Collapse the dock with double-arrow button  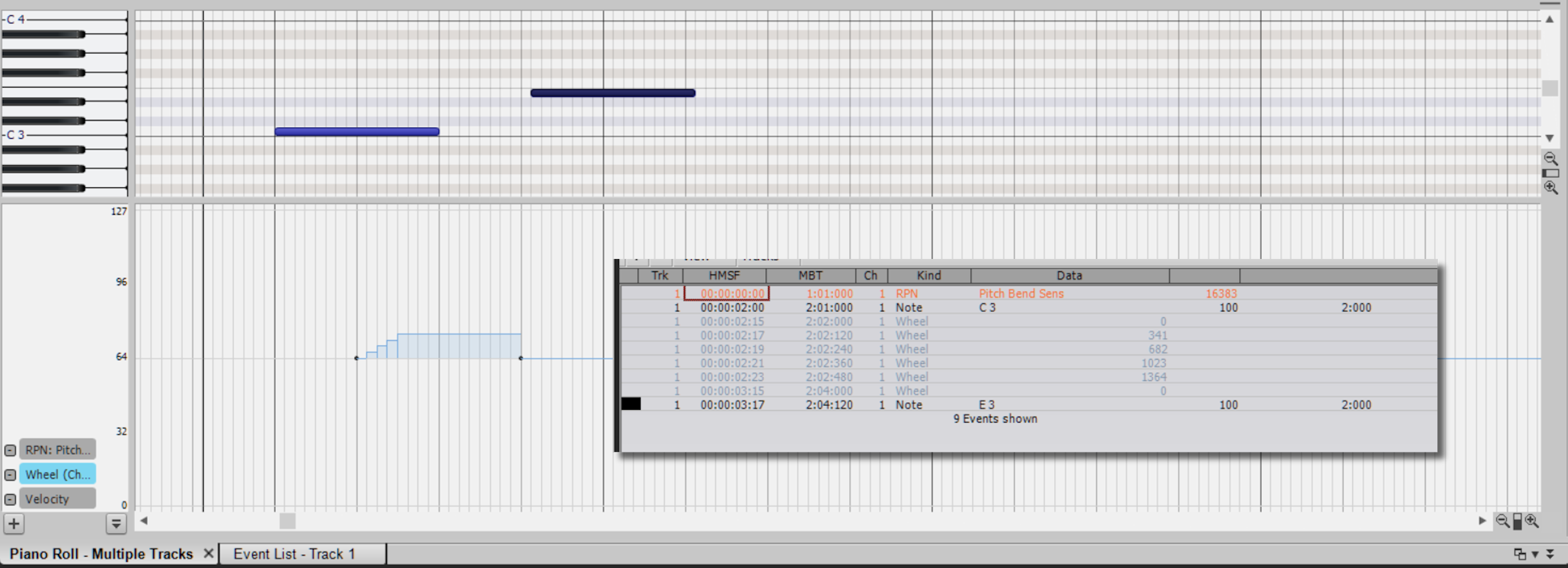(x=1550, y=554)
